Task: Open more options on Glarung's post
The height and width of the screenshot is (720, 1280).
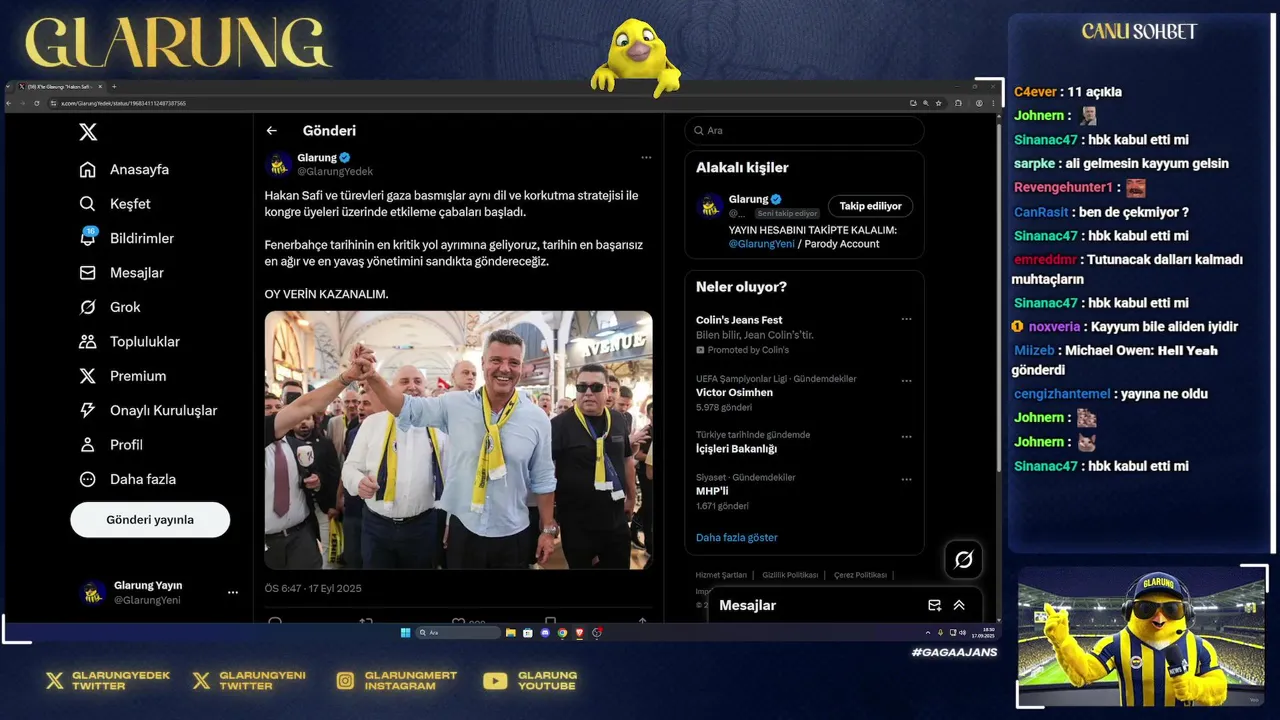Action: [x=646, y=157]
